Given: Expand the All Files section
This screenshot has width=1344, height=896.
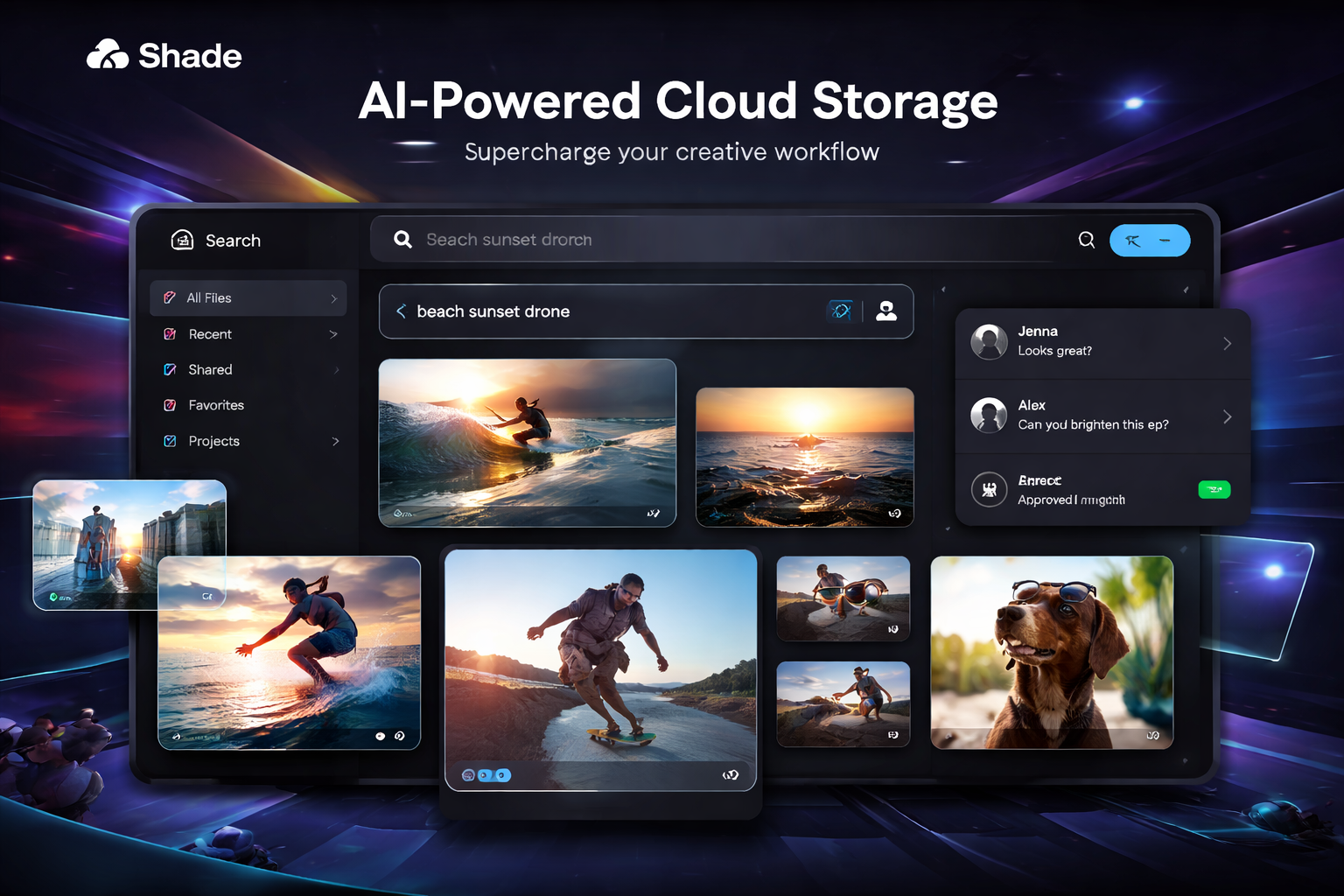Looking at the screenshot, I should [x=333, y=298].
